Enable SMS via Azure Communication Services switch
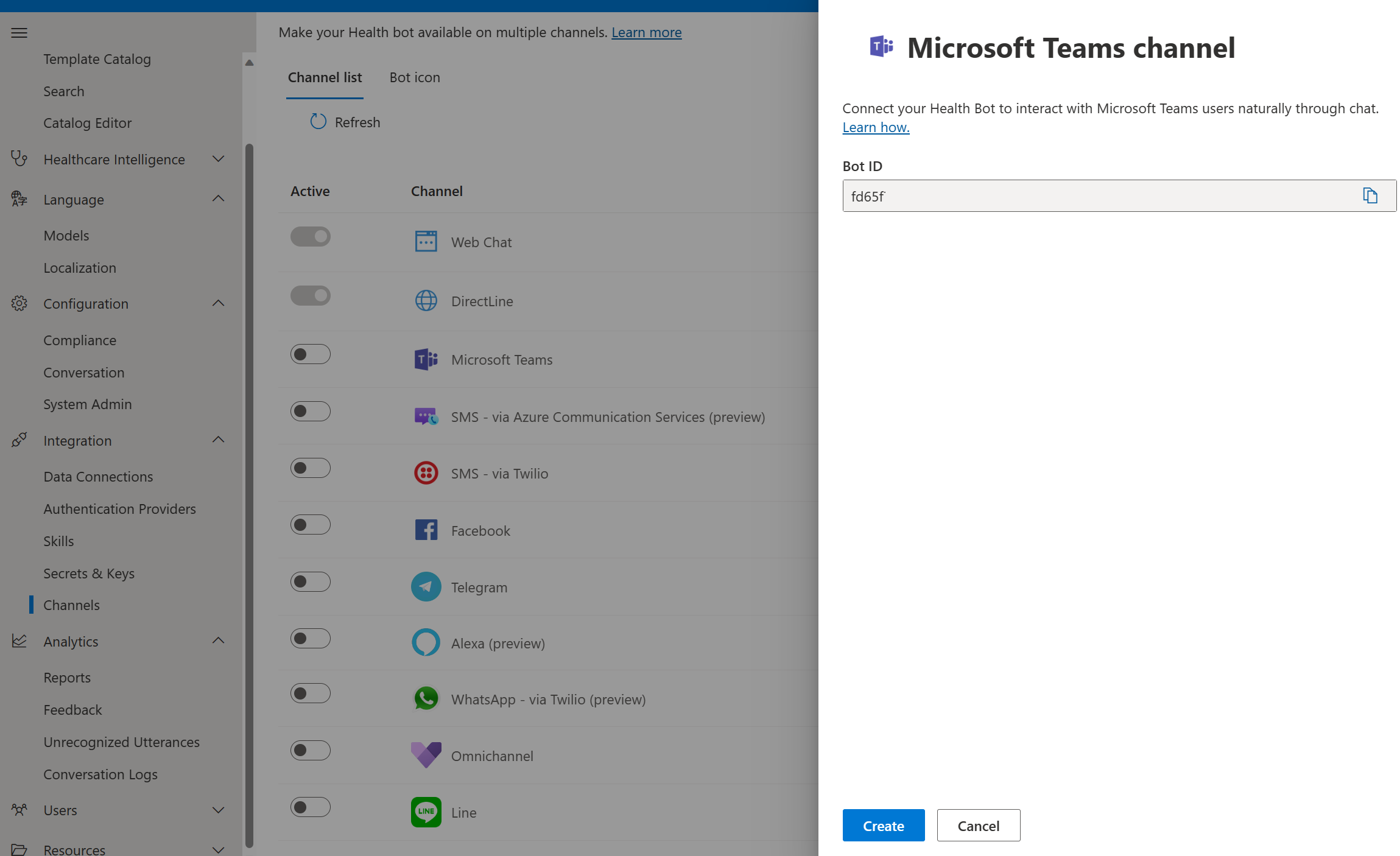 [311, 411]
